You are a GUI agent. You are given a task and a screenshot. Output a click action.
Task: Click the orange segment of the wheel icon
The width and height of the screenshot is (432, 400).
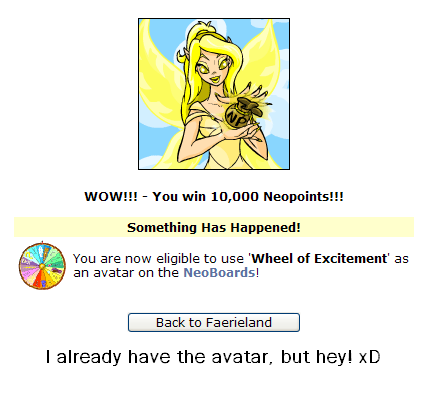tap(38, 279)
